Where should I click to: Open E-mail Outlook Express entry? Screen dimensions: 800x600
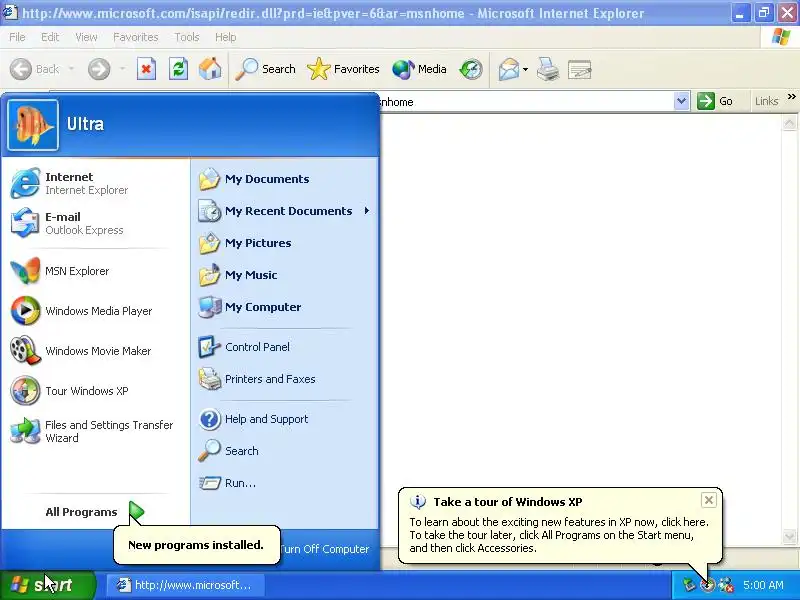point(95,223)
